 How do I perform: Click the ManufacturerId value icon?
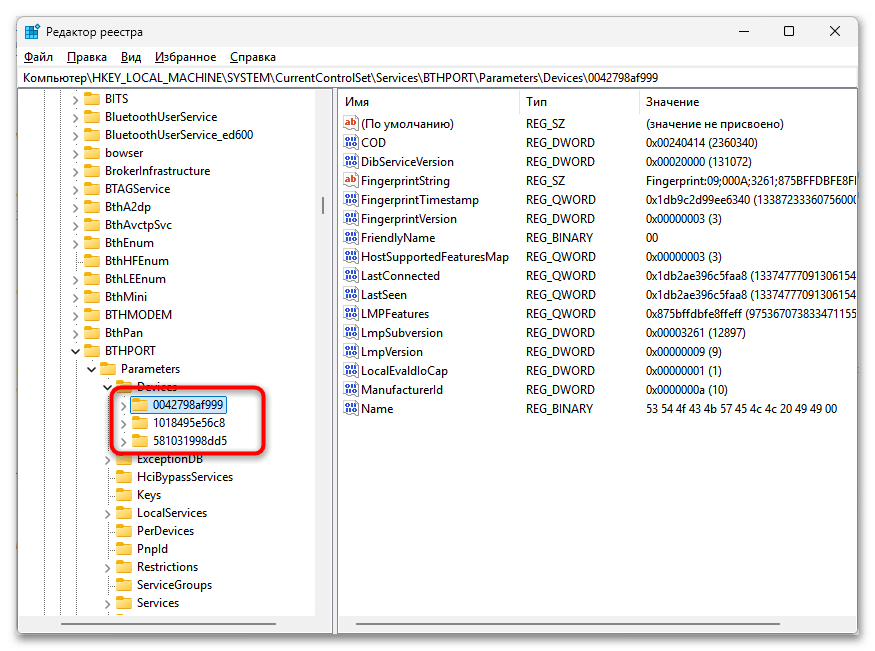350,389
